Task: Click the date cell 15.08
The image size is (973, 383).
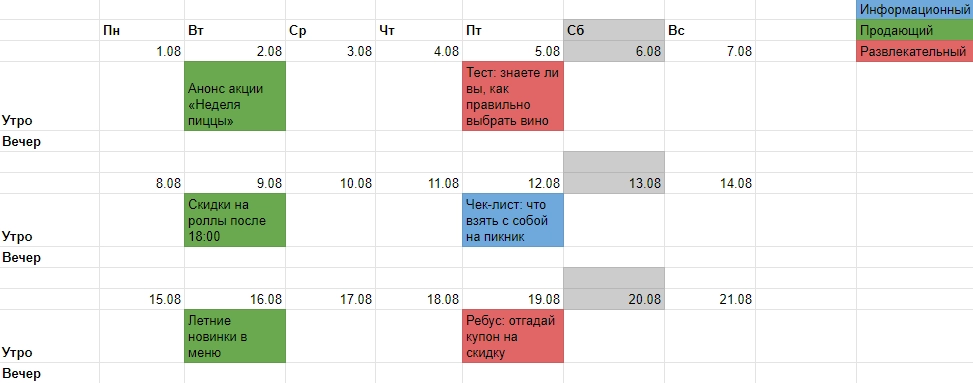Action: point(142,300)
